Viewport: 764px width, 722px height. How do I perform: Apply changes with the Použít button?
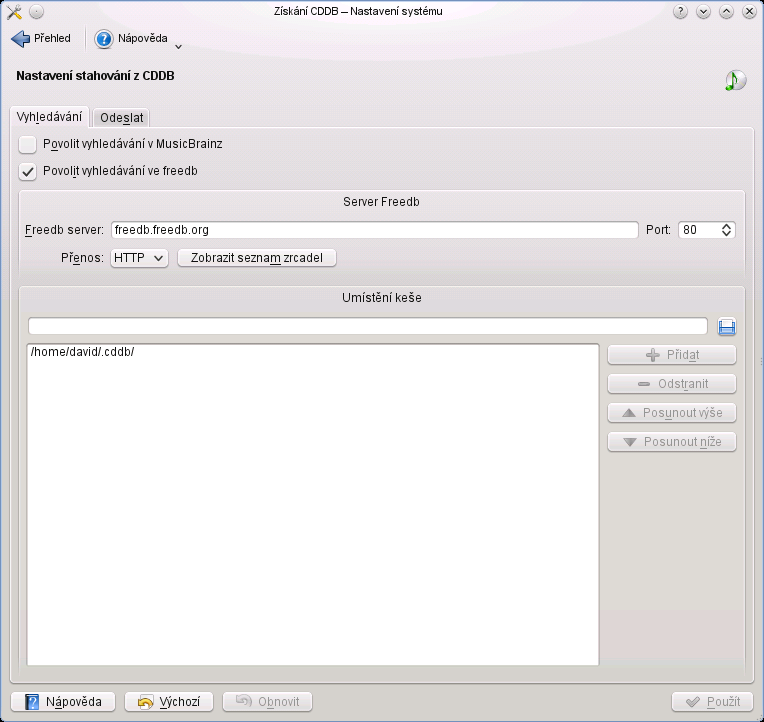[x=713, y=702]
